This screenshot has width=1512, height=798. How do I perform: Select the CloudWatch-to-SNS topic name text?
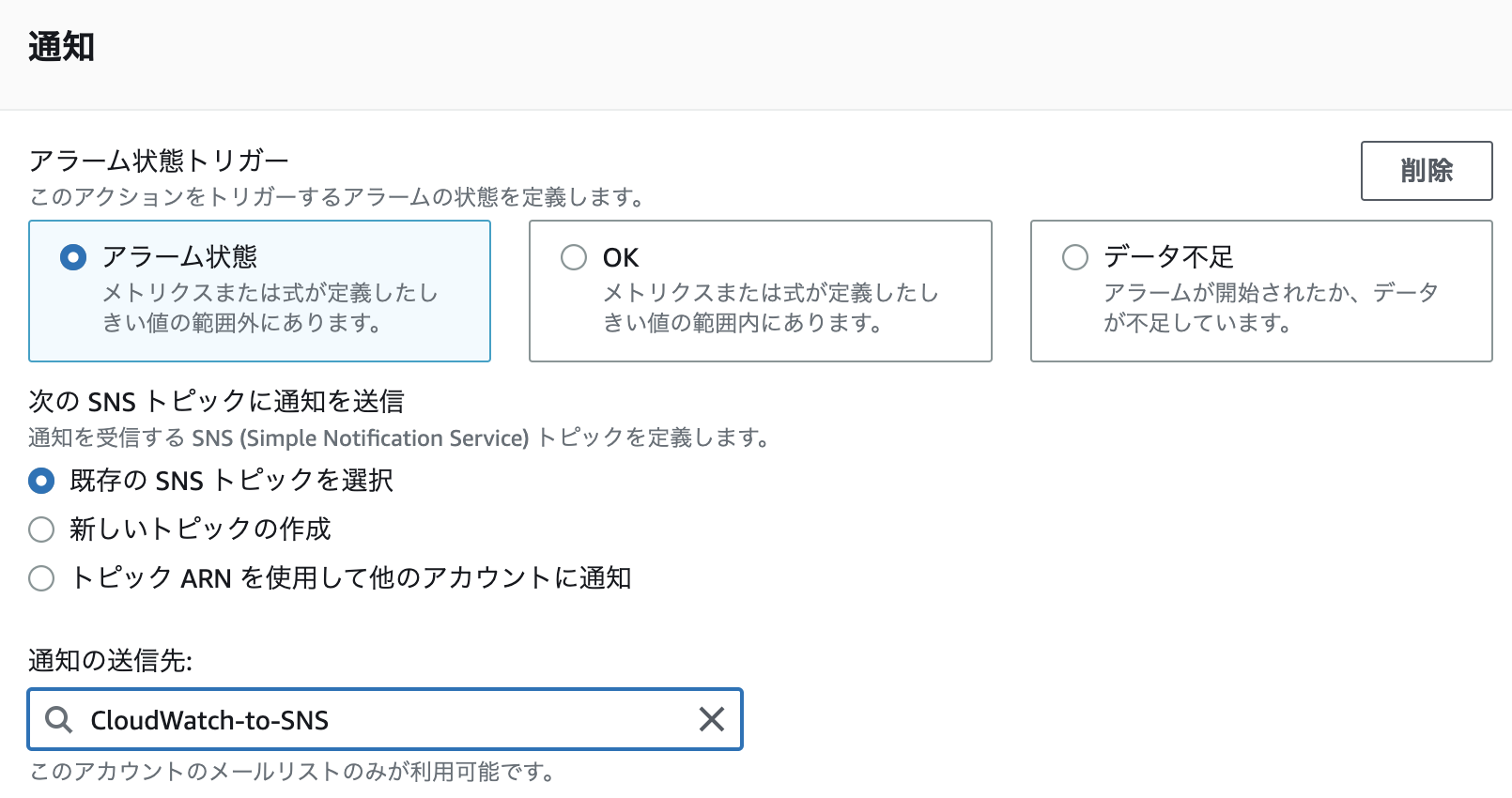point(208,720)
